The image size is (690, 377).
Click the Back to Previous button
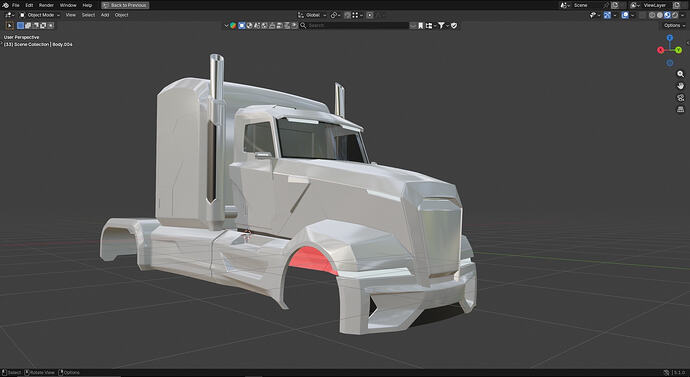[x=125, y=5]
